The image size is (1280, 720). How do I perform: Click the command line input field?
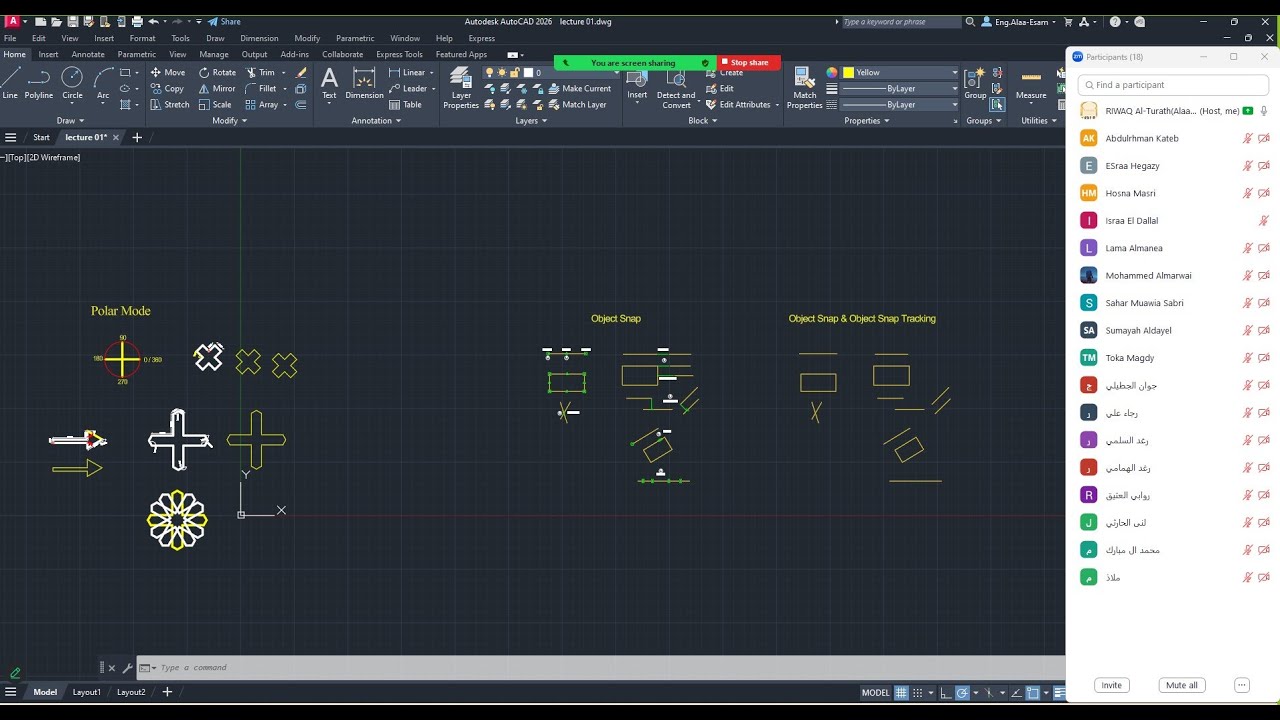[600, 668]
